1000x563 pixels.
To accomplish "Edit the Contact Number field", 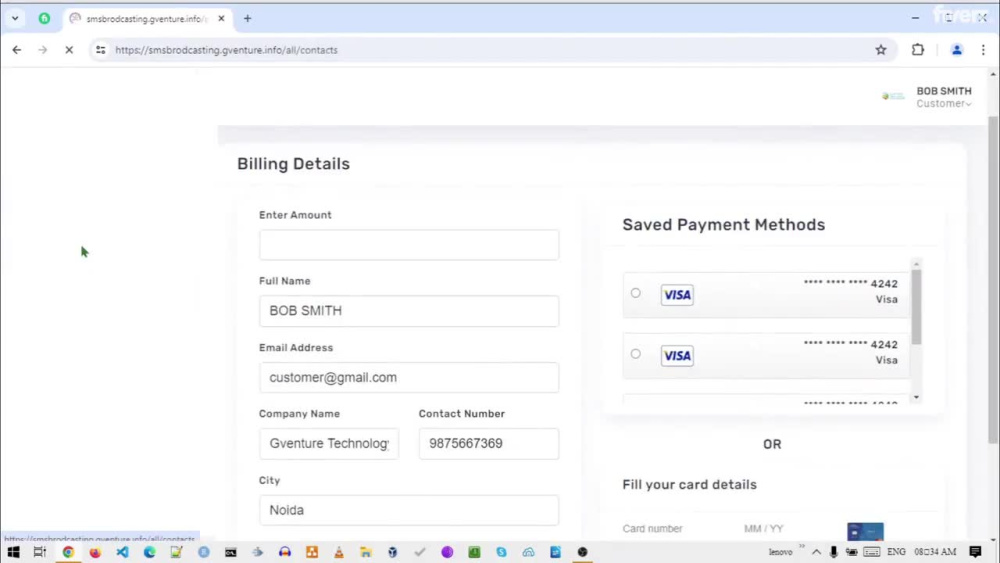I will 489,444.
